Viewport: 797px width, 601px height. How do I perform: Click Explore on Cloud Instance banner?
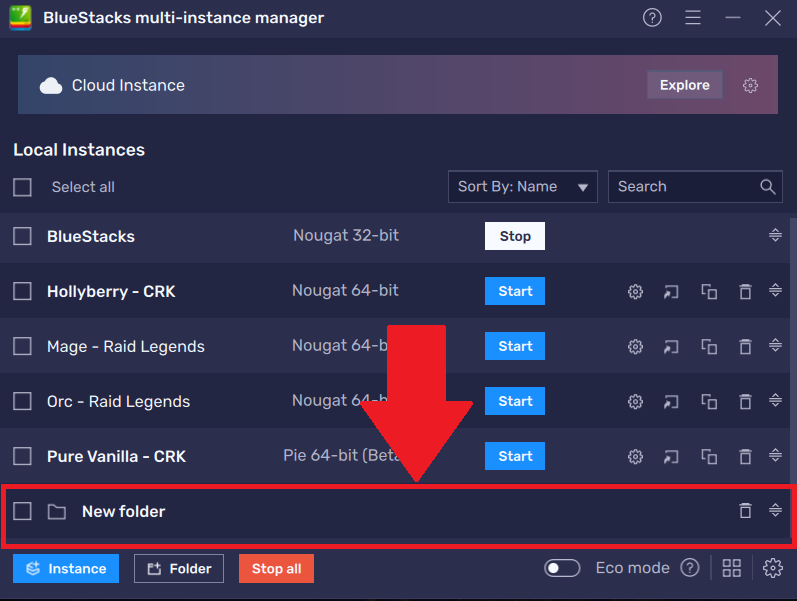tap(685, 85)
